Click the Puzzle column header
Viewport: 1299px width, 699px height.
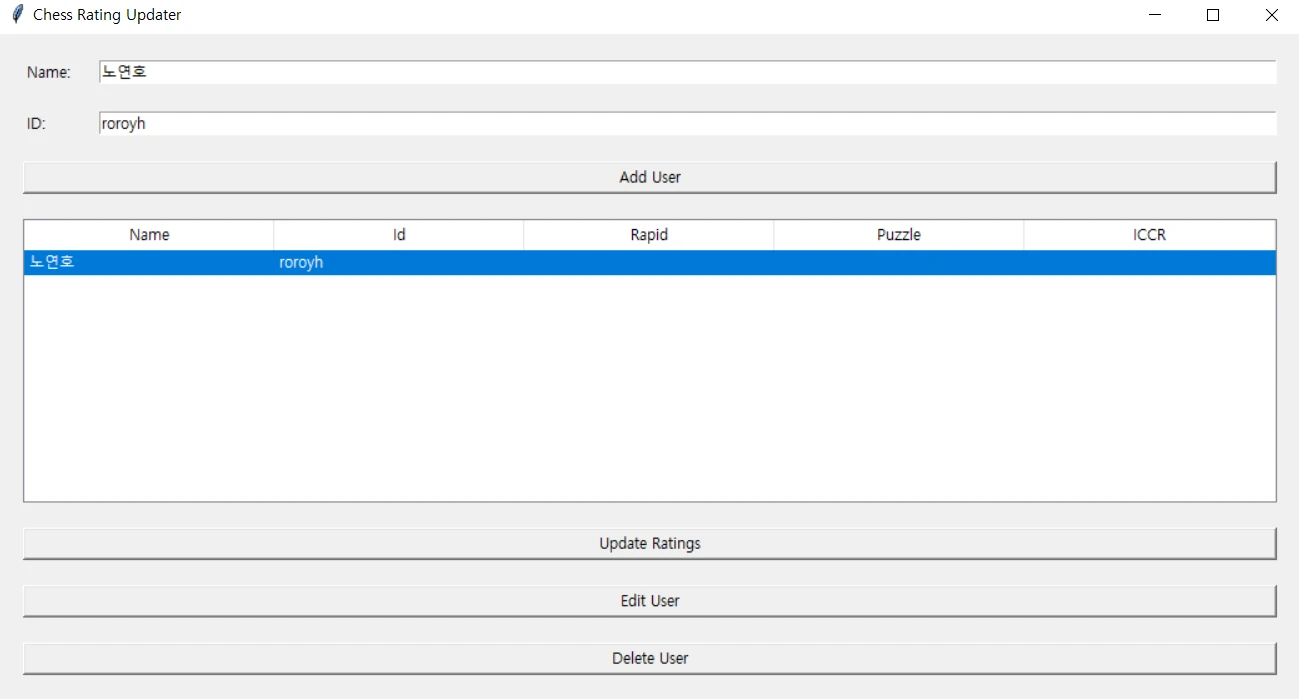pyautogui.click(x=899, y=235)
